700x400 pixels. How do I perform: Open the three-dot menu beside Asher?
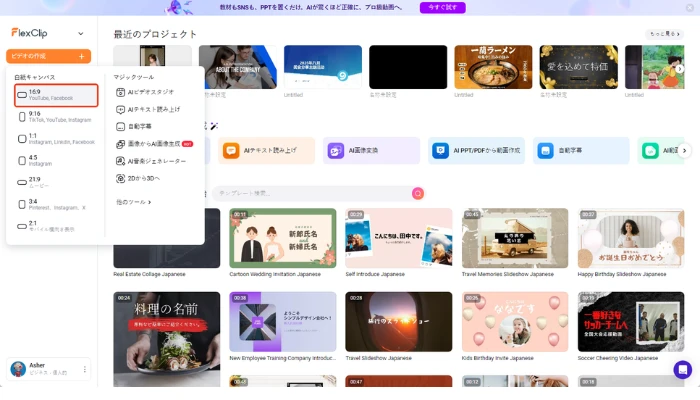click(x=84, y=369)
